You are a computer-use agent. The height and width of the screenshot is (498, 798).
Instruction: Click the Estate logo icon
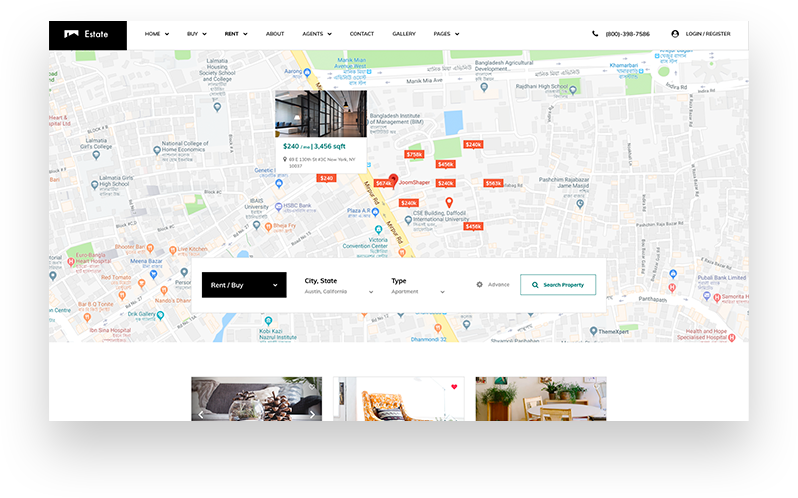point(71,34)
